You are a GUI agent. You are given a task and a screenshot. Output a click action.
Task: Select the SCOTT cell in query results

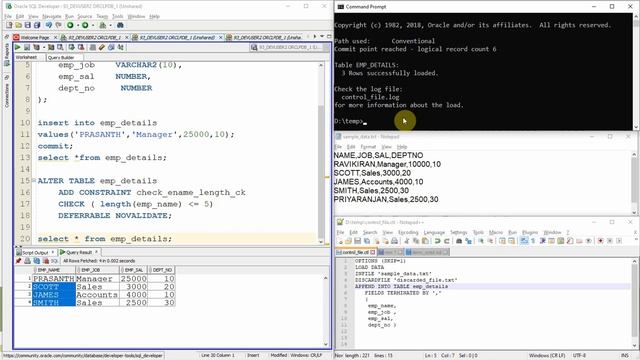tap(54, 287)
